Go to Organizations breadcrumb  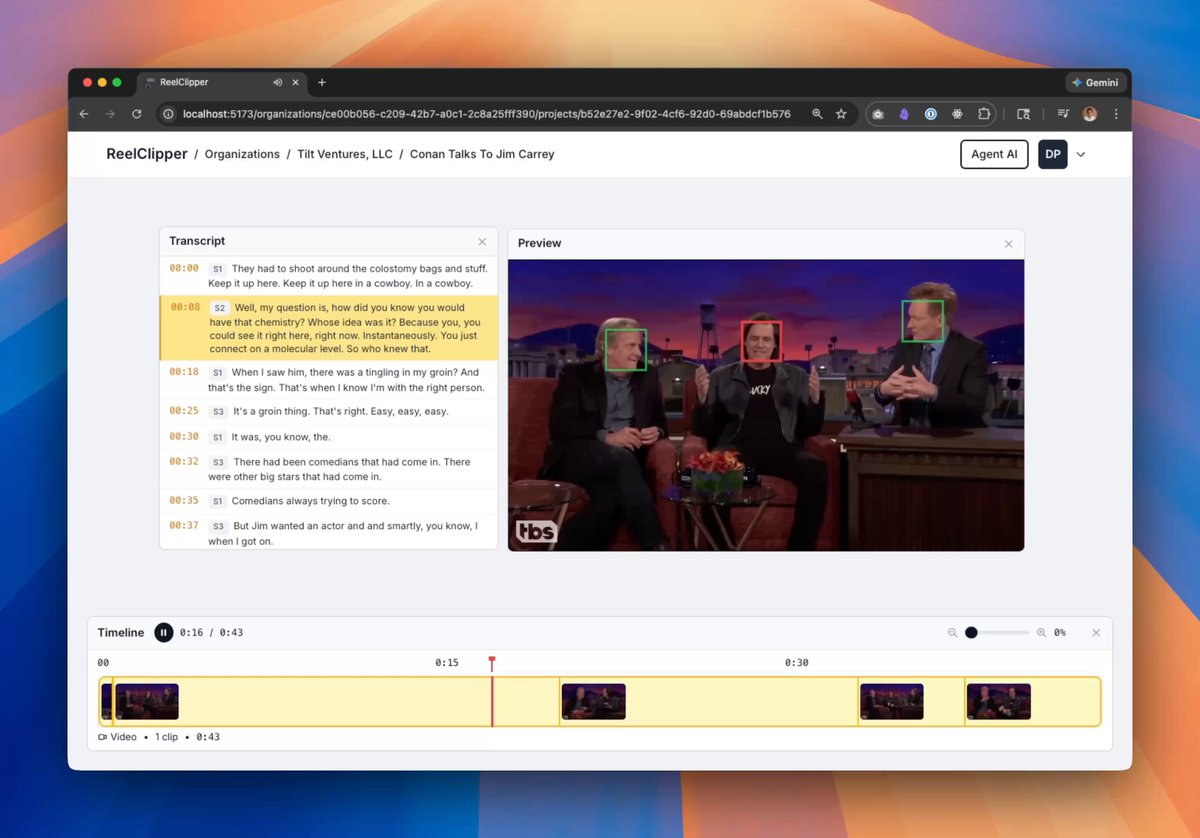click(242, 154)
